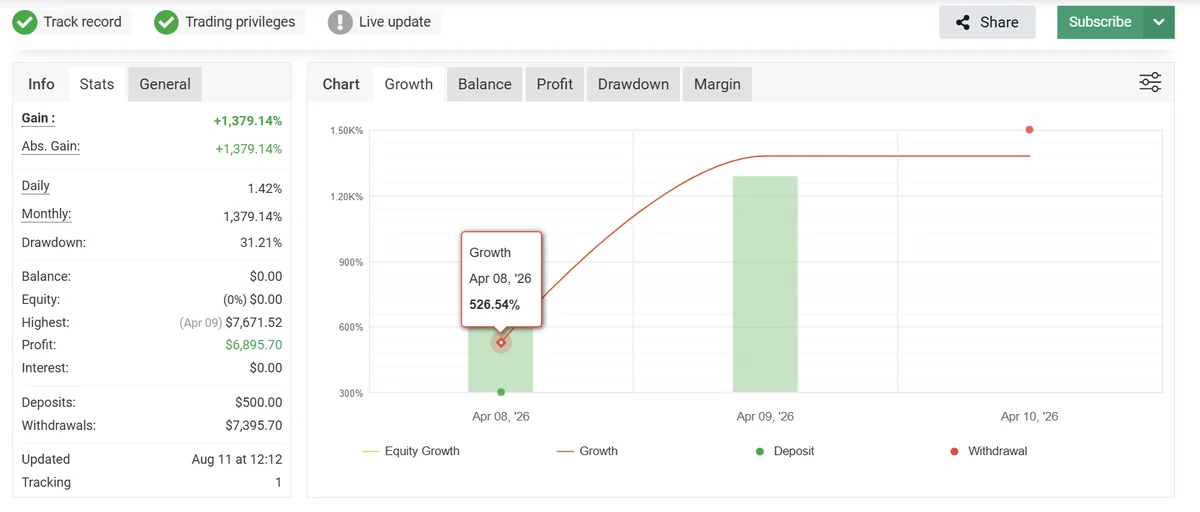This screenshot has height=512, width=1200.
Task: Click the Tracking value 1
Action: click(279, 482)
